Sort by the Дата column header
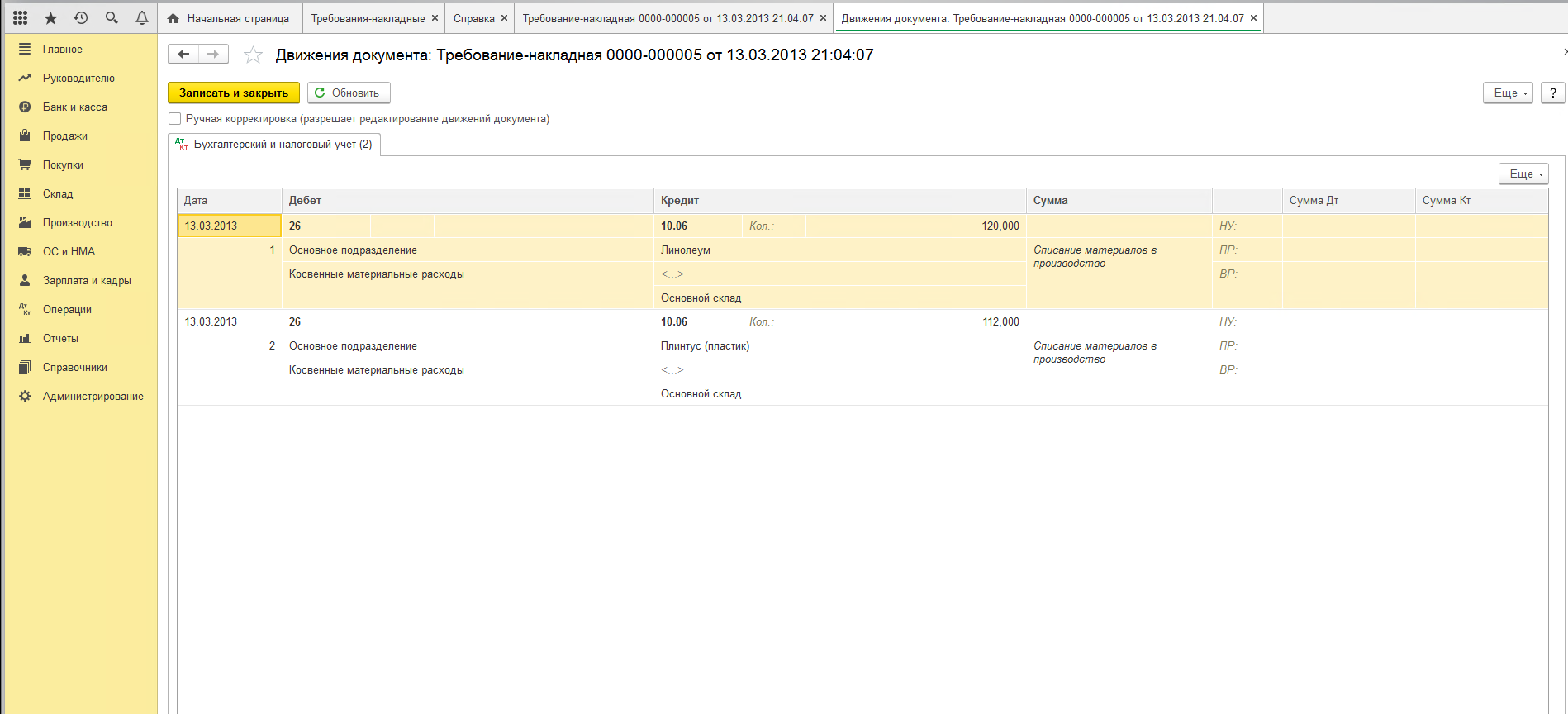The height and width of the screenshot is (714, 1568). point(230,200)
